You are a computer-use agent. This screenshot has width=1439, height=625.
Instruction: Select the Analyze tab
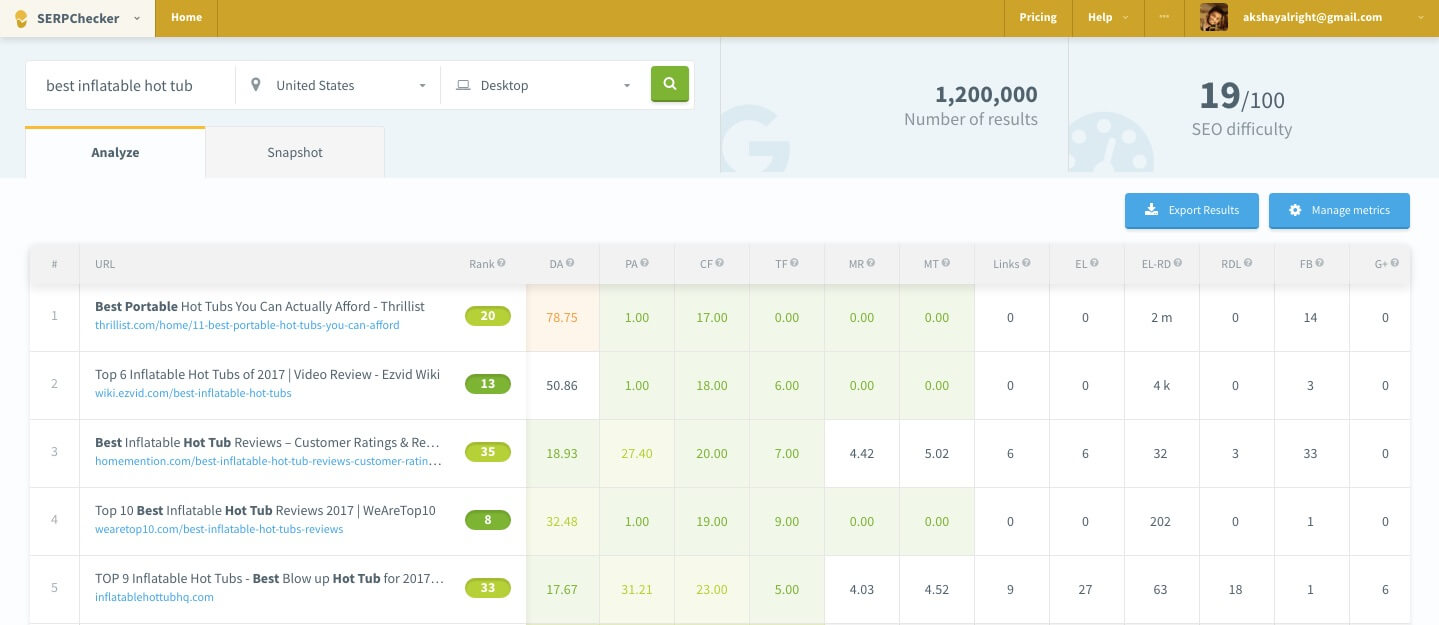[x=115, y=152]
